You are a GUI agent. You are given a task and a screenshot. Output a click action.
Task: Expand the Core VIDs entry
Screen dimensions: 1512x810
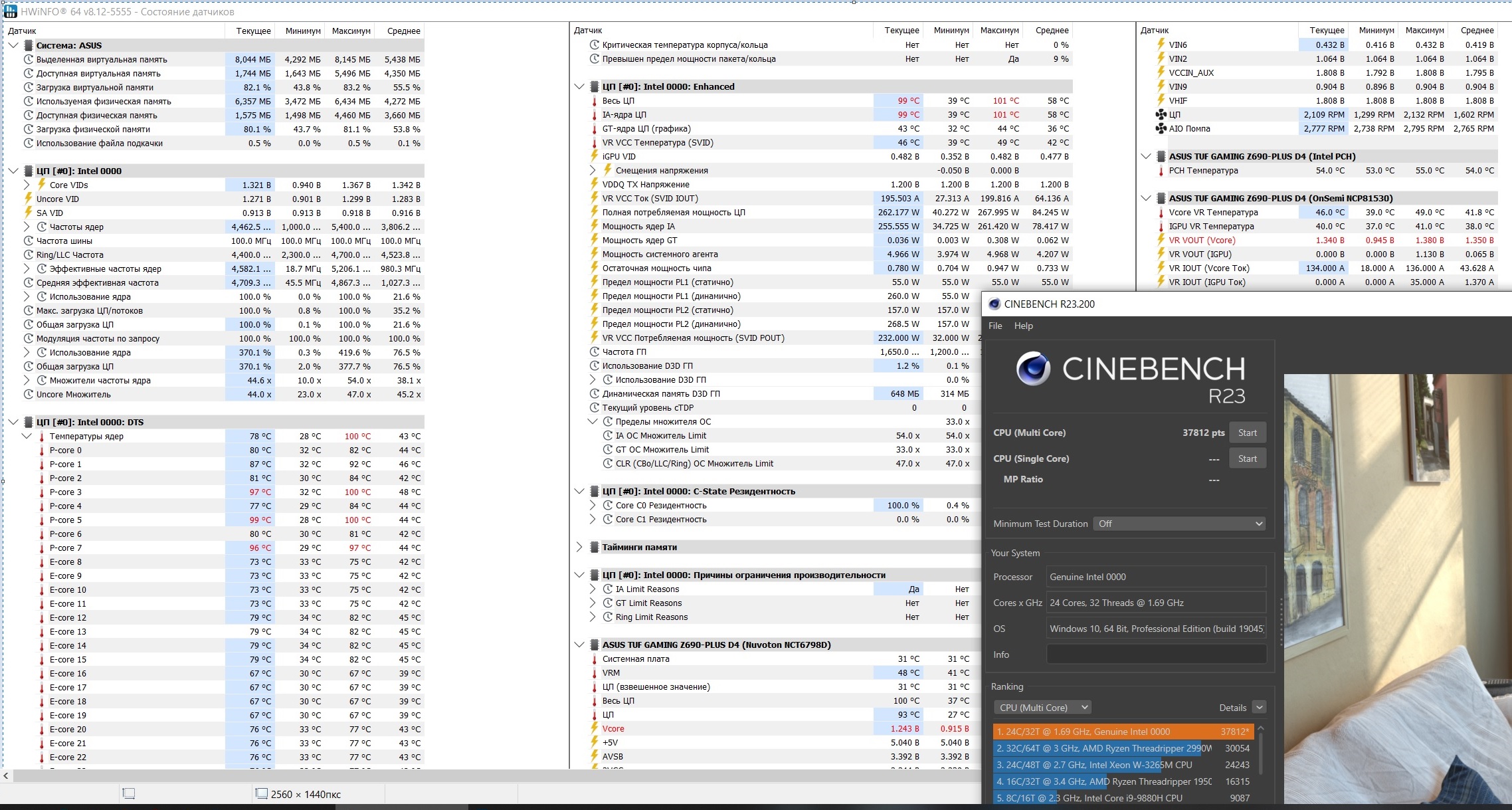pyautogui.click(x=27, y=185)
